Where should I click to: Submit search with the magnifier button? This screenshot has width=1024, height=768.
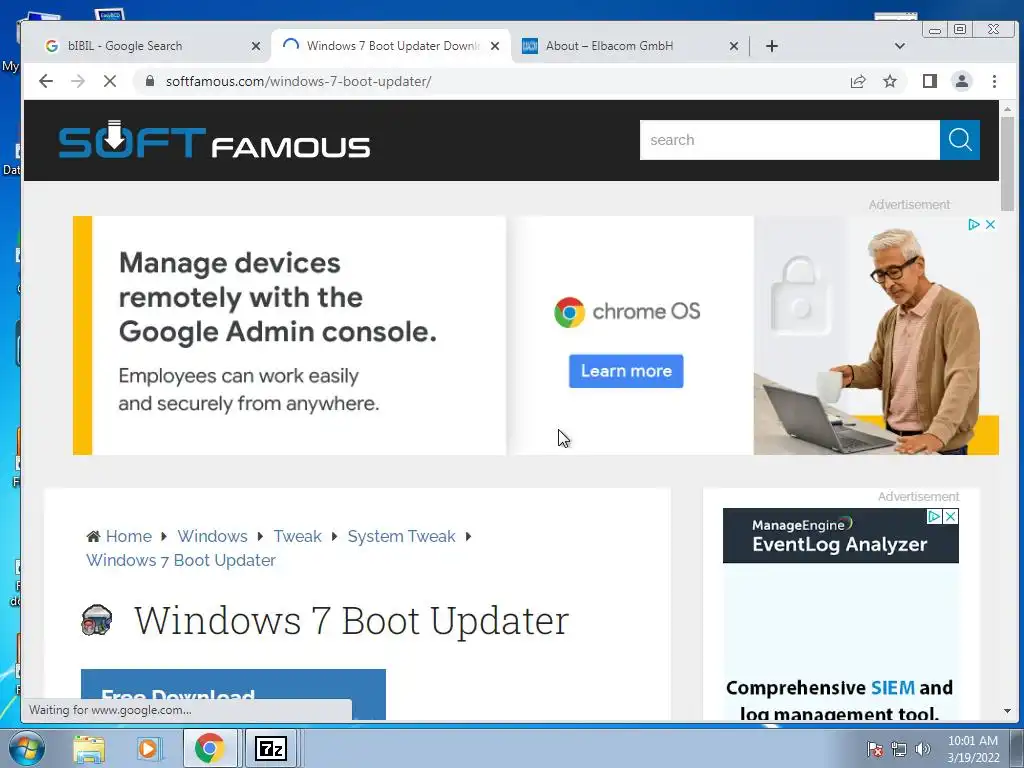tap(959, 140)
